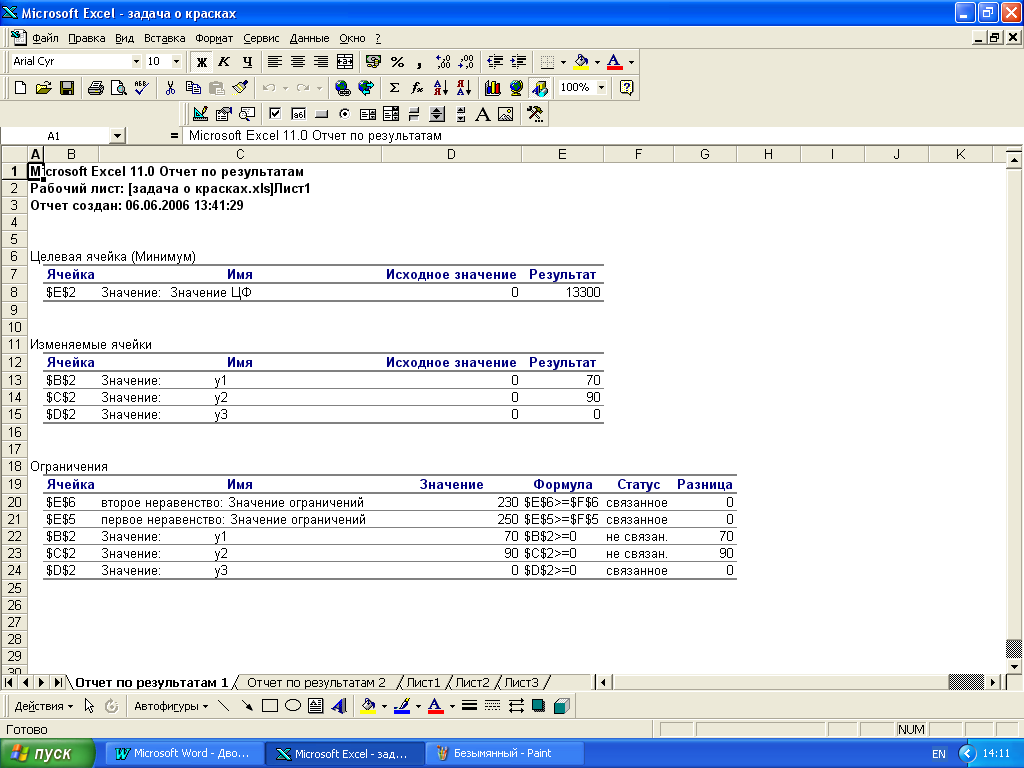Click the Save floppy disk icon
The image size is (1024, 768).
[x=67, y=88]
